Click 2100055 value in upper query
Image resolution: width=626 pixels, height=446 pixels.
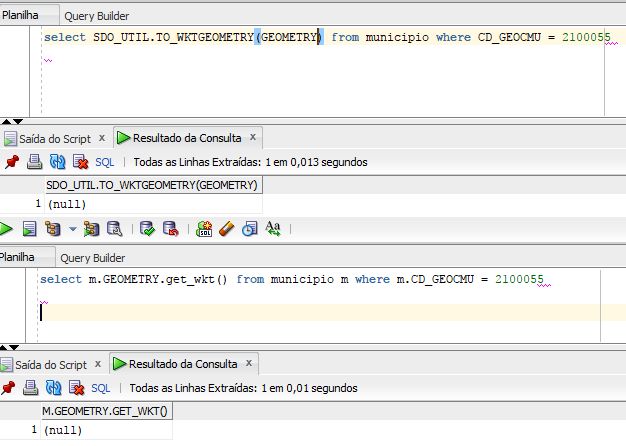586,37
